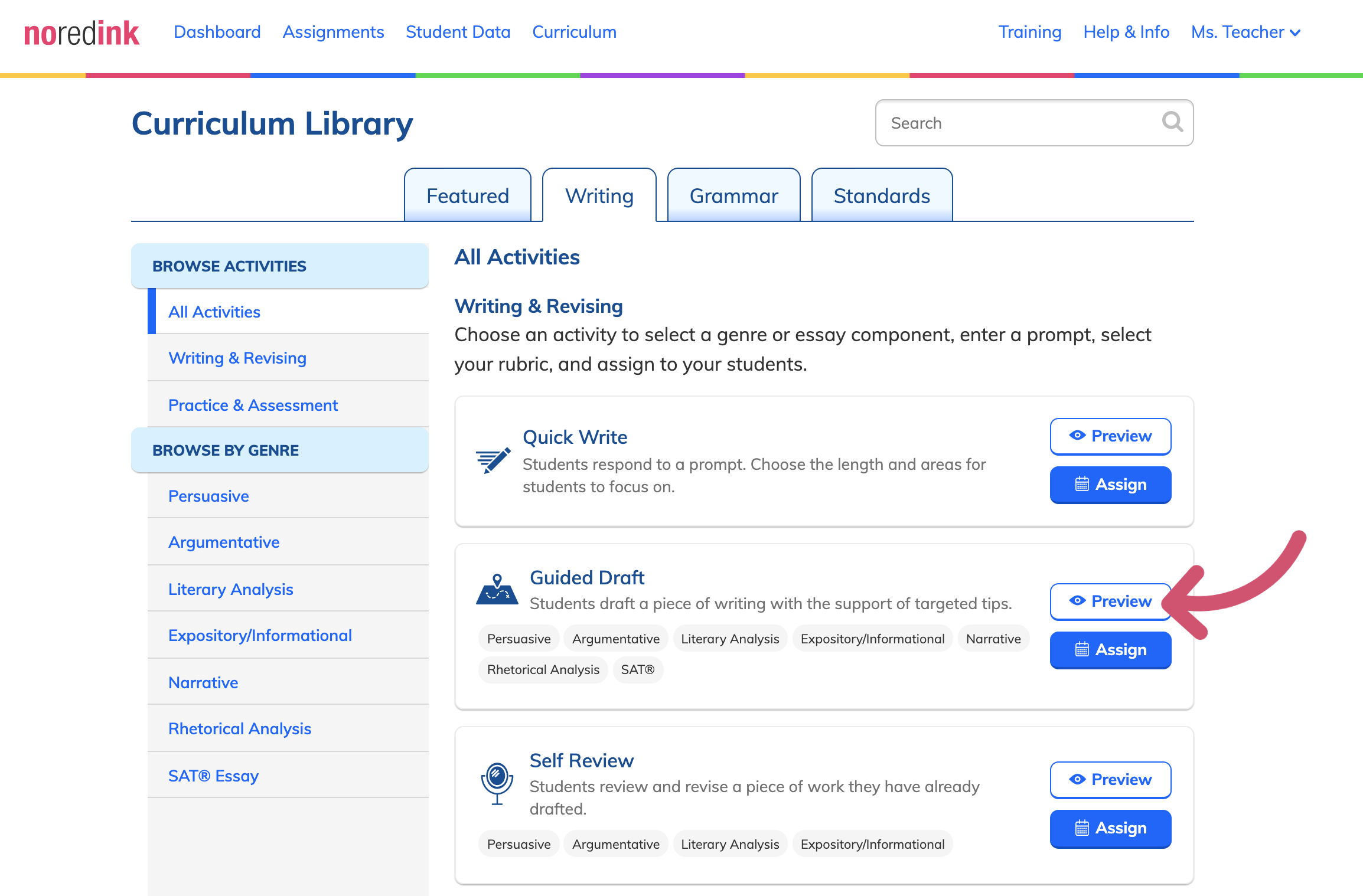Preview the Quick Write activity
Image resolution: width=1363 pixels, height=896 pixels.
[1110, 436]
